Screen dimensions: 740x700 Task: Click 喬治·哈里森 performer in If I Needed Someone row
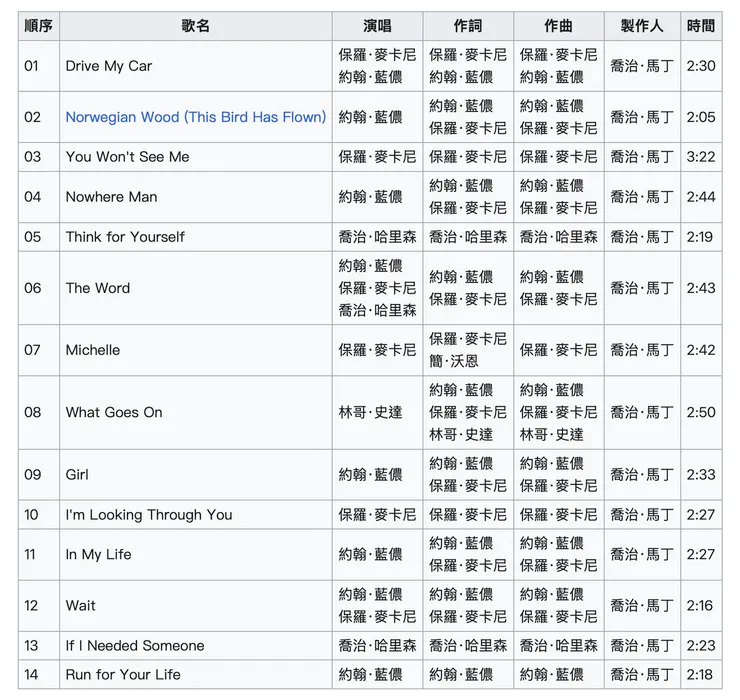click(377, 646)
